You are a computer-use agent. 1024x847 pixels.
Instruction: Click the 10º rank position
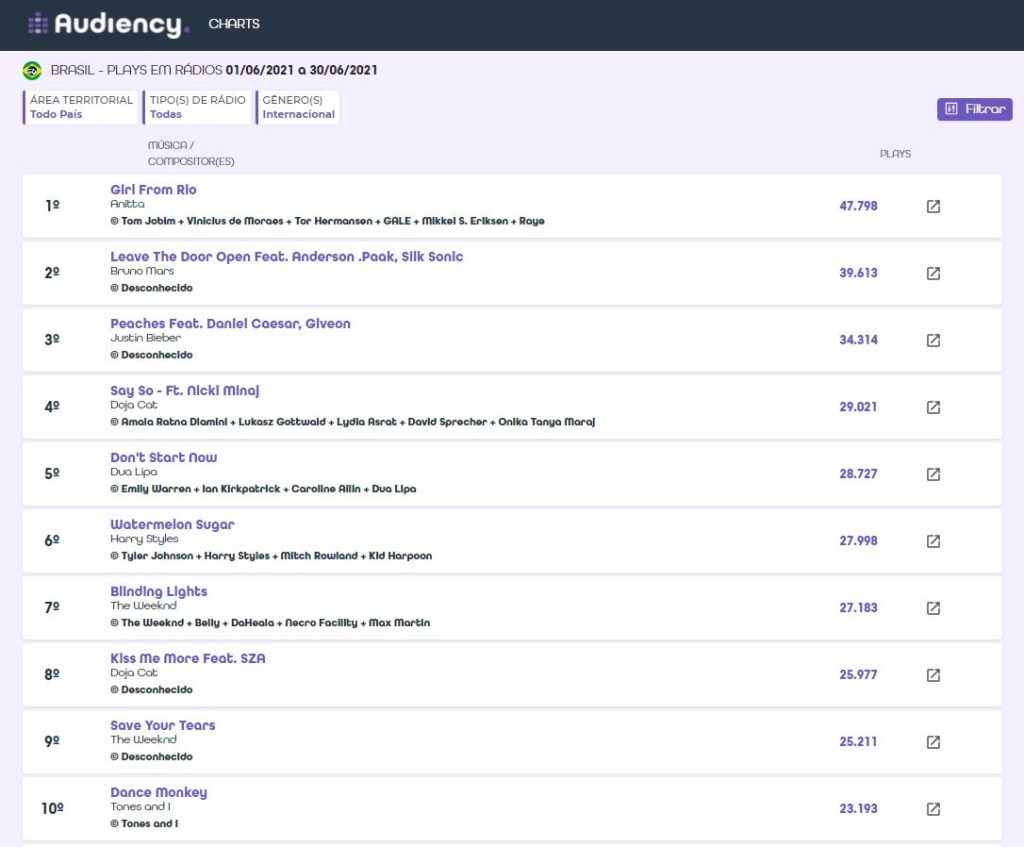[x=52, y=808]
